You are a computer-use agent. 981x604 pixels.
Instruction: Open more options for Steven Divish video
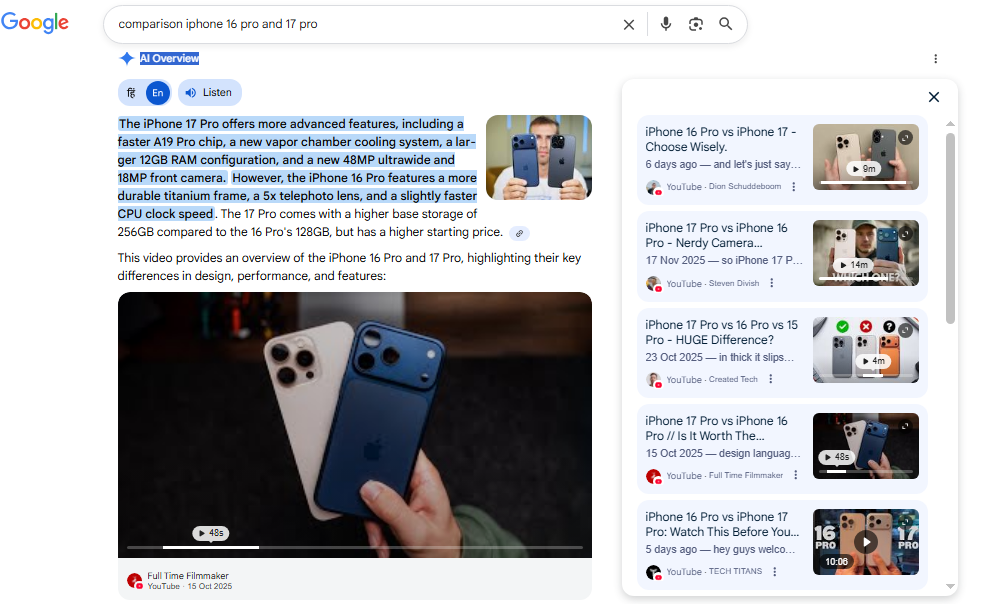click(771, 283)
